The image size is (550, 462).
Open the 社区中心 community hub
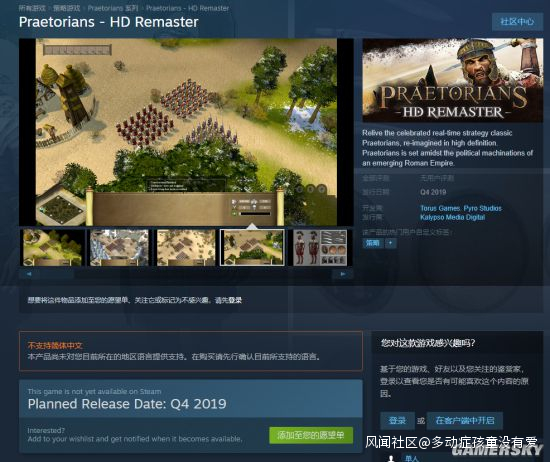click(x=517, y=22)
